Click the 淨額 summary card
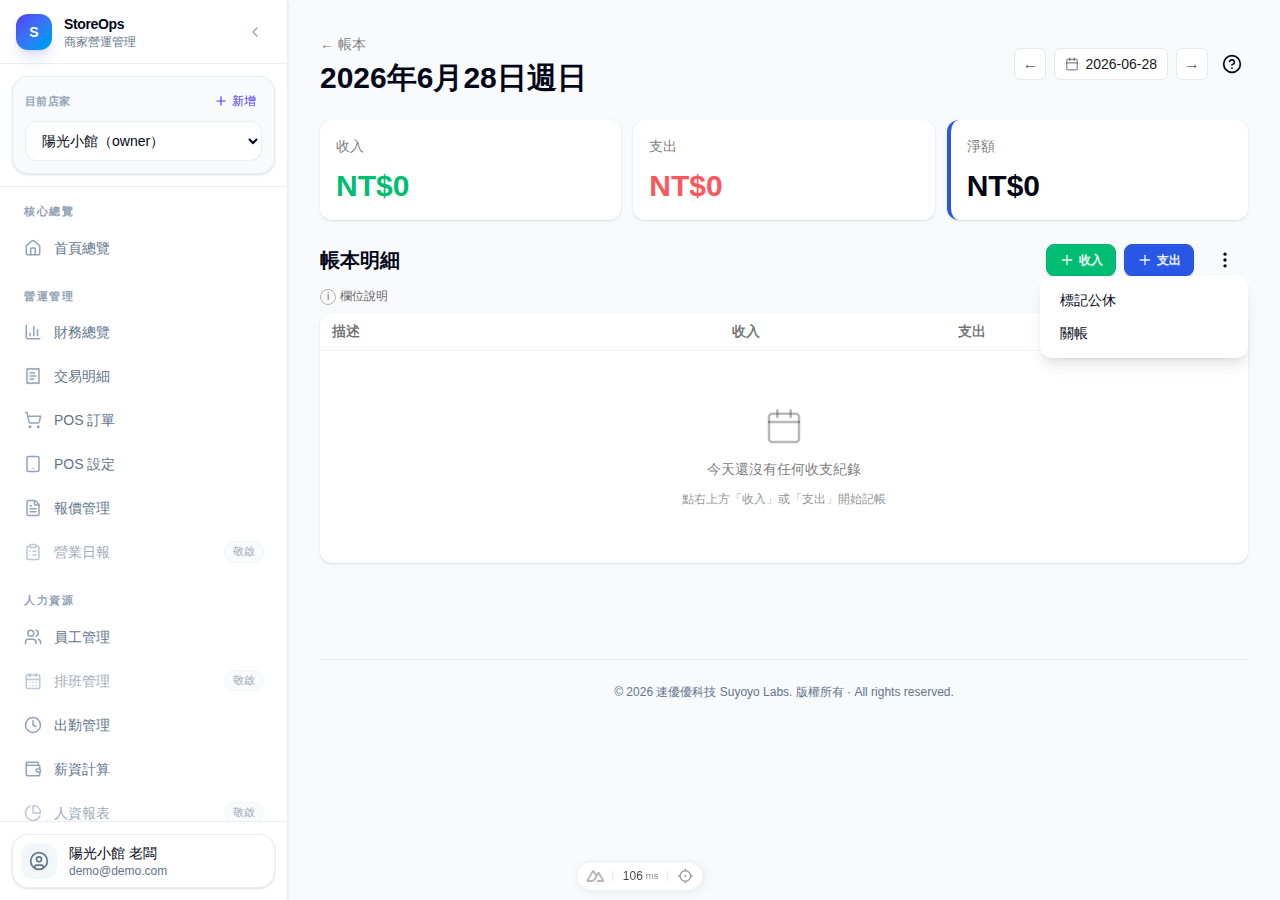 [1097, 170]
